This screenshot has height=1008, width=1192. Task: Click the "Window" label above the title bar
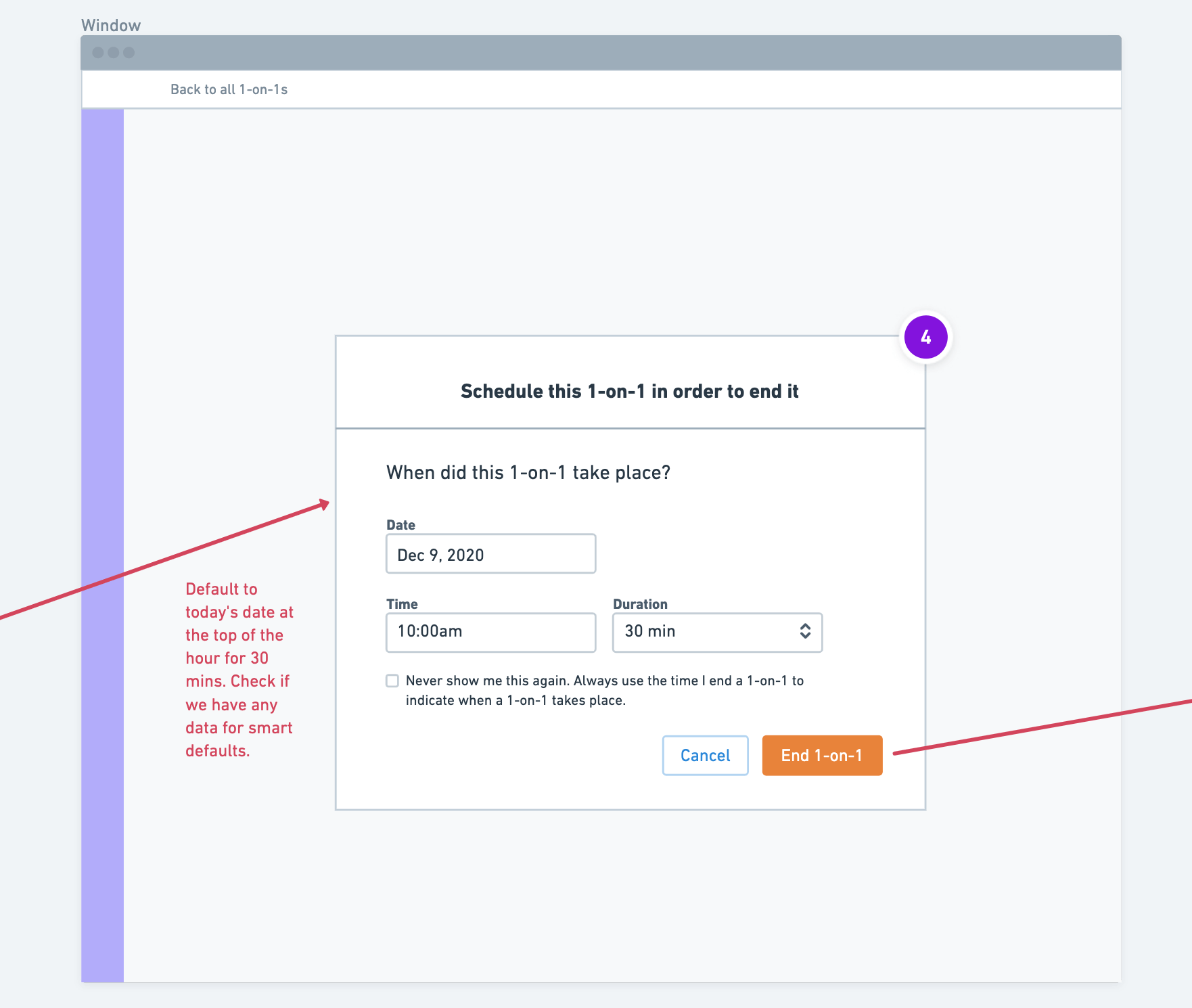click(111, 24)
